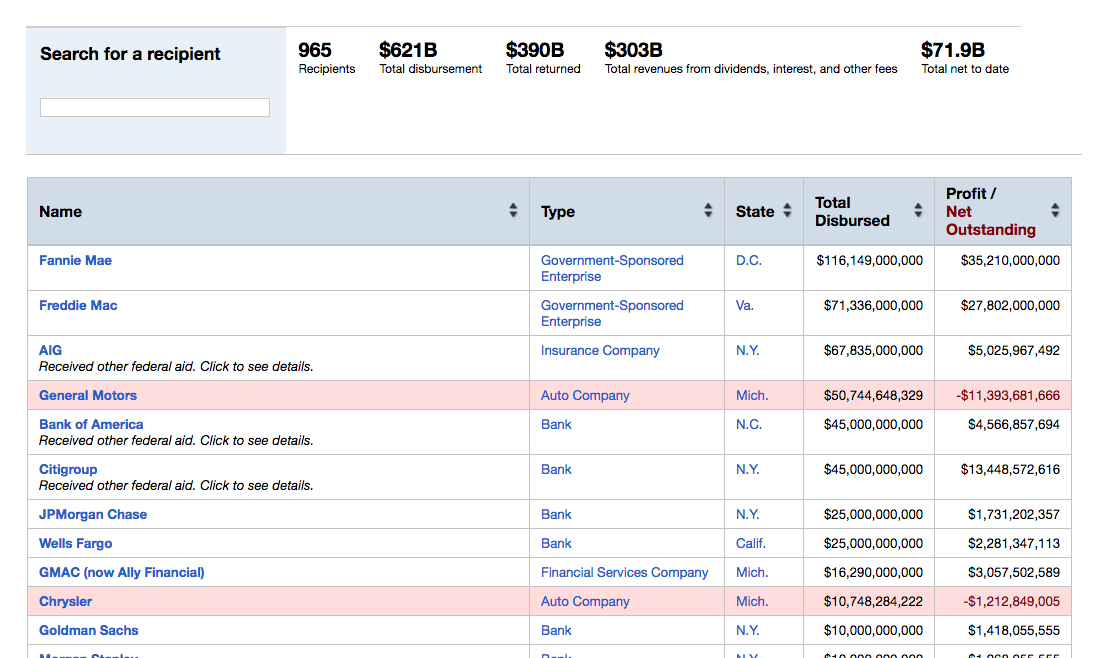Sort the table by the State column arrows

point(787,210)
